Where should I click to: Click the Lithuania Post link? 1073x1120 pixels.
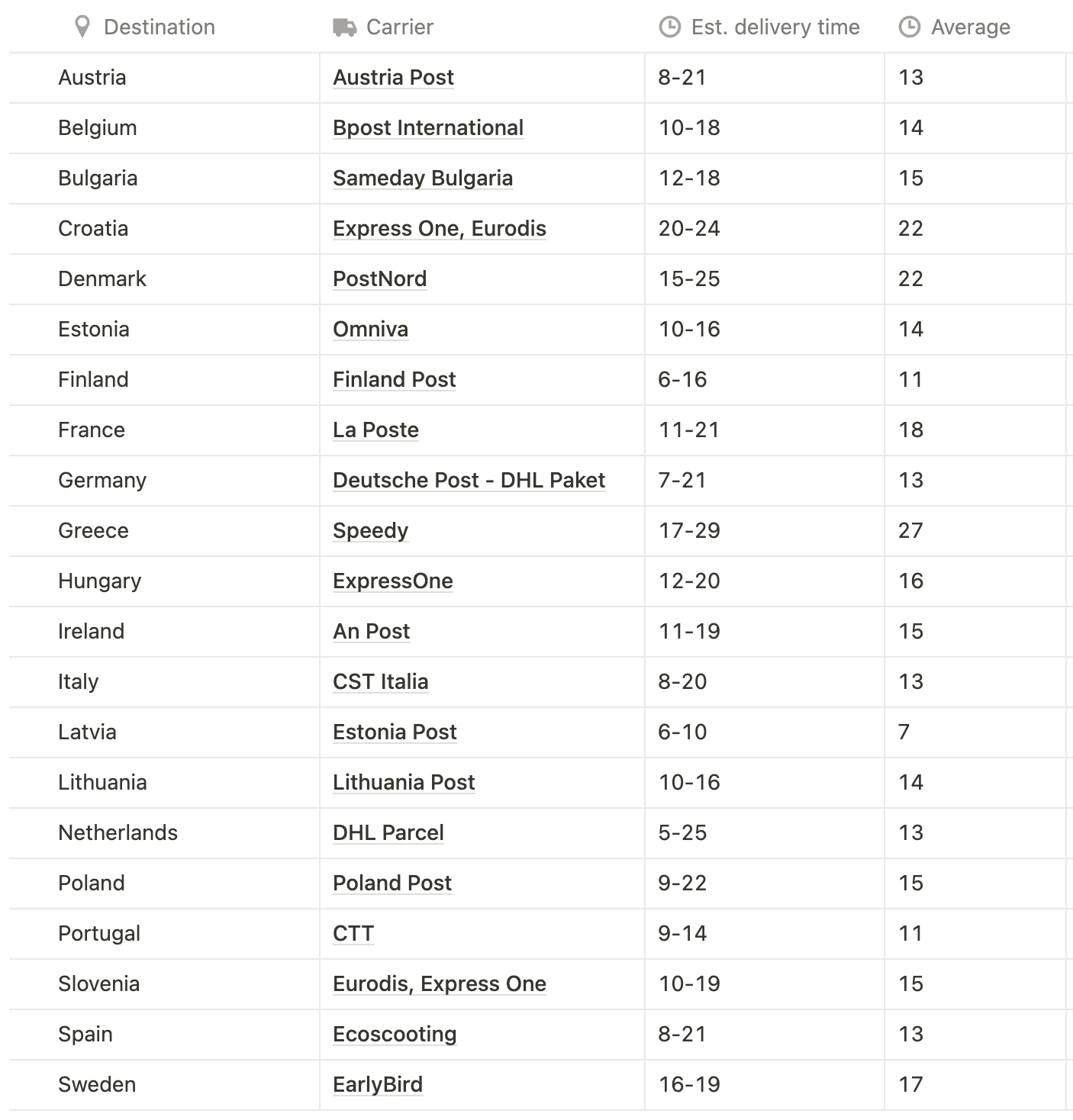coord(404,783)
